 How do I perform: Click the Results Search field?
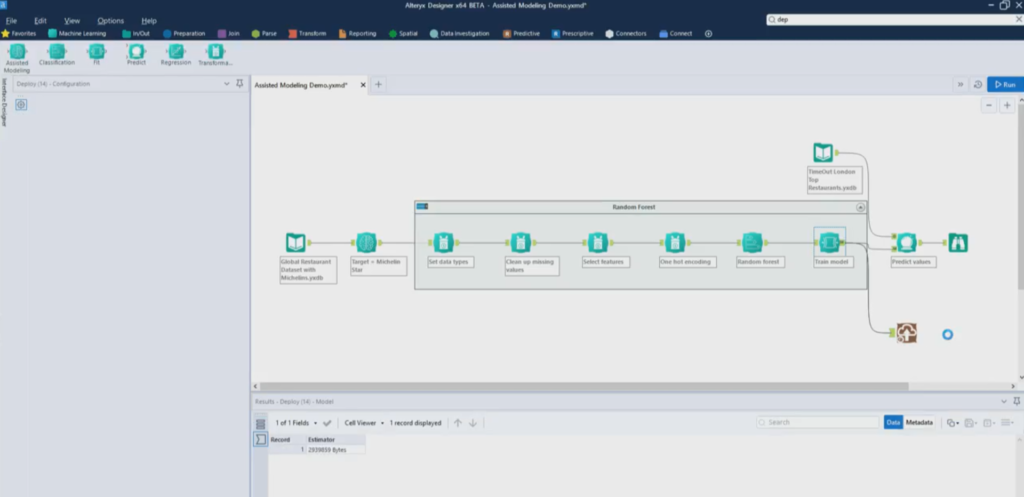pos(818,423)
